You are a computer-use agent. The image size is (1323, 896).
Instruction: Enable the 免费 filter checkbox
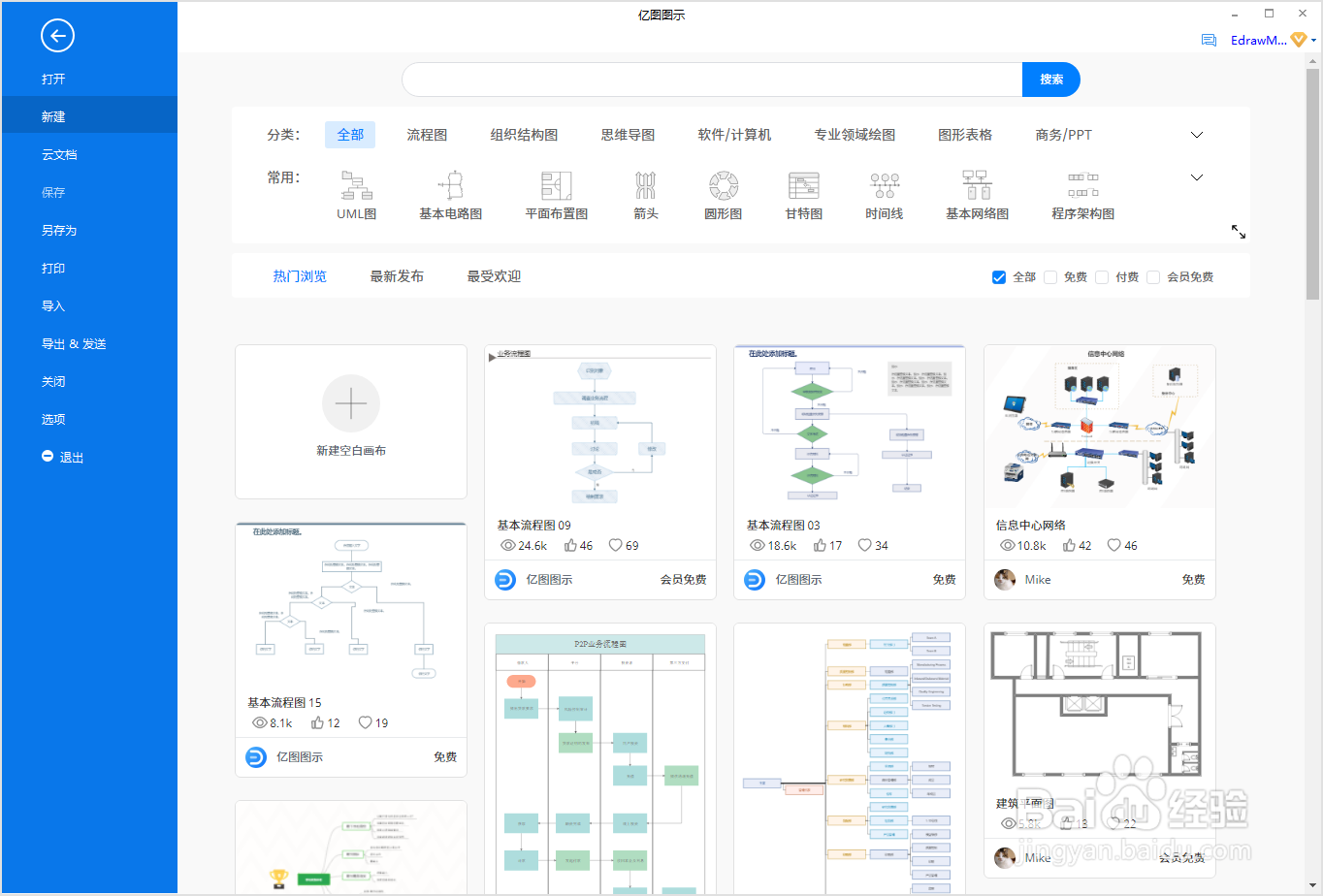point(1050,277)
